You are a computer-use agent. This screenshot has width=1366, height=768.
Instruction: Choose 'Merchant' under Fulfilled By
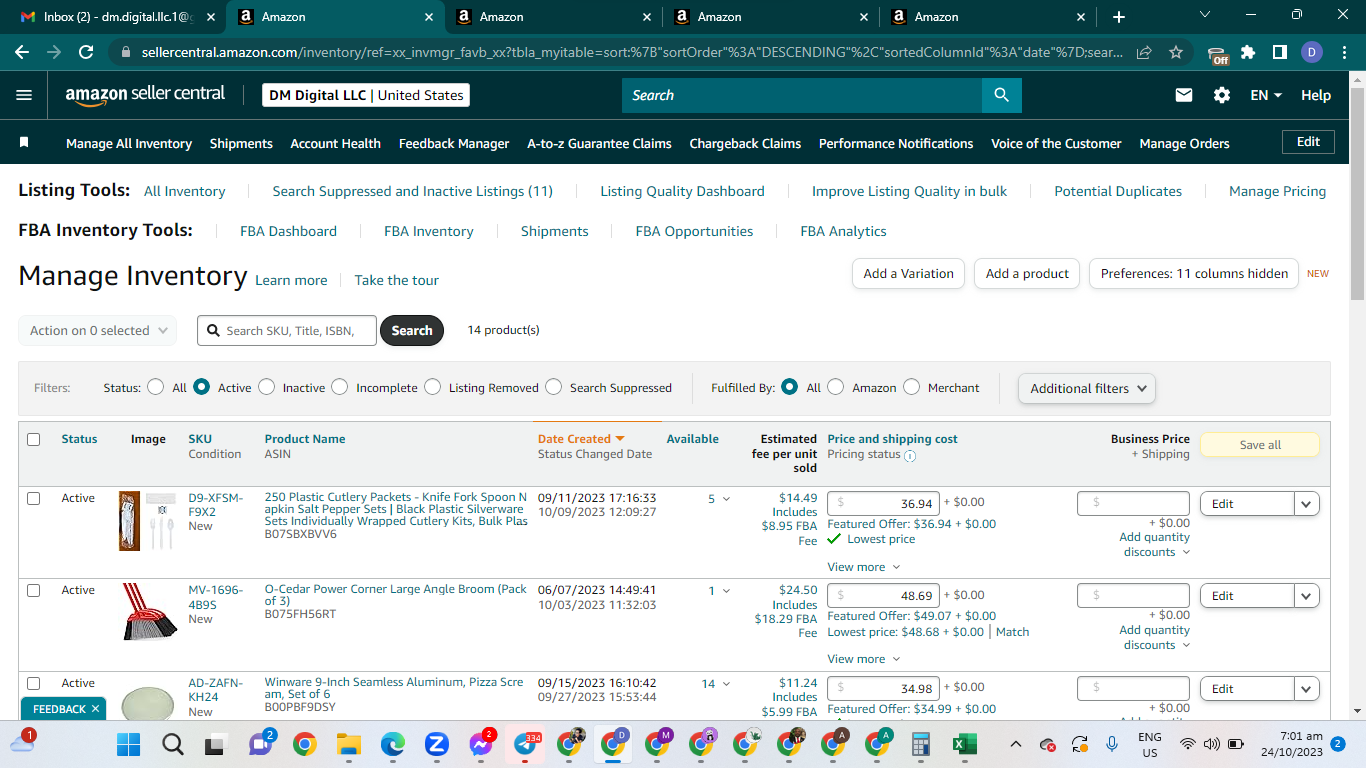point(912,387)
